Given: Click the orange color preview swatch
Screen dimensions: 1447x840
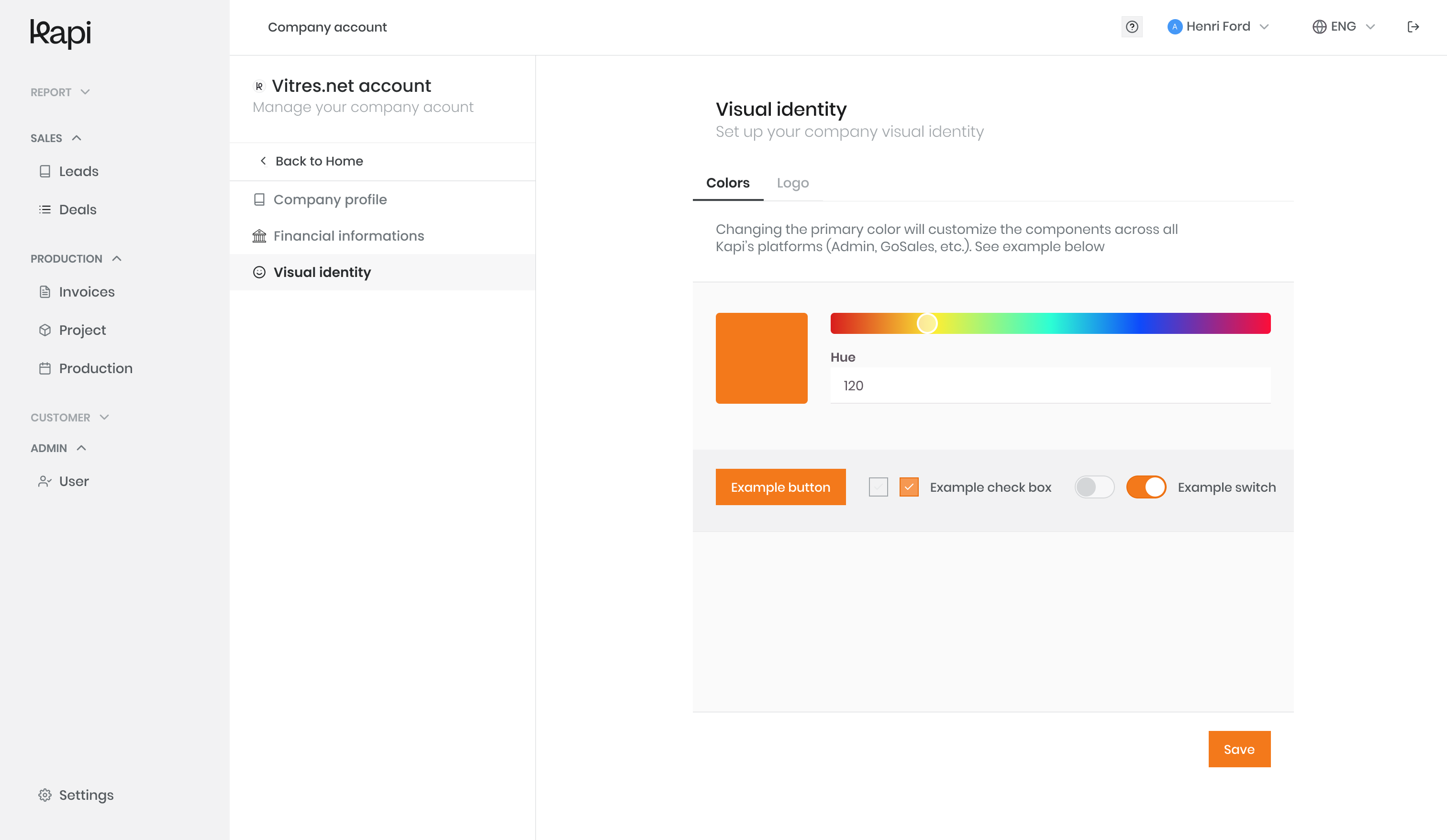Looking at the screenshot, I should [761, 358].
